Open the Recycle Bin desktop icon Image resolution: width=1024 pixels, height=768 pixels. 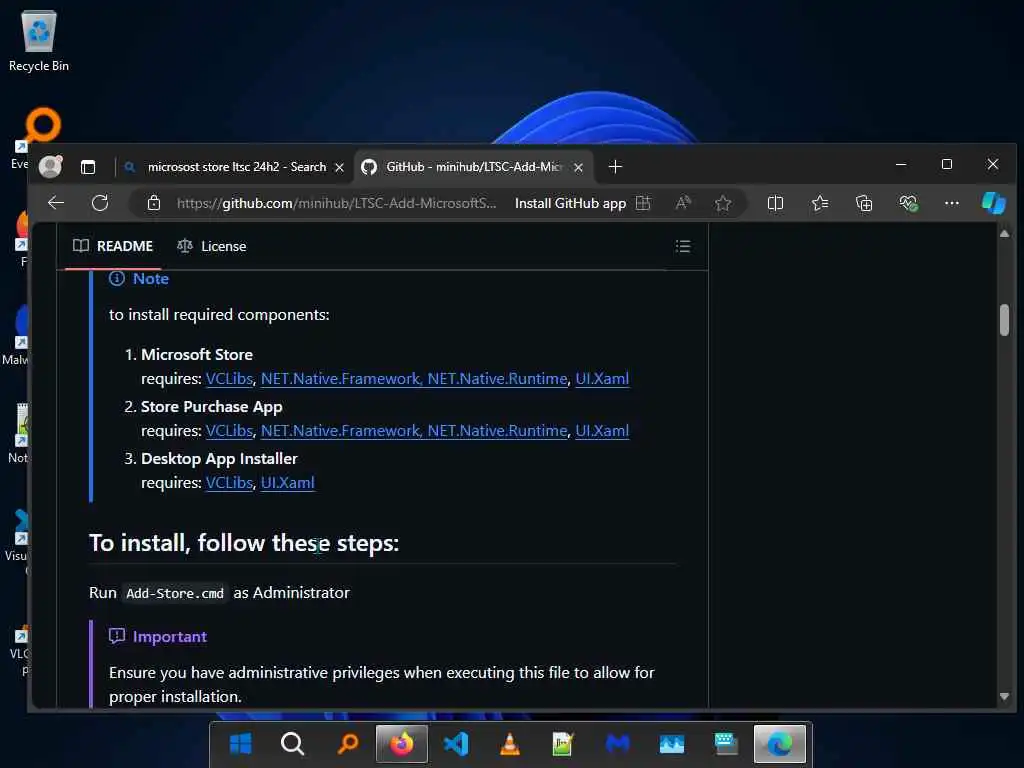[39, 40]
